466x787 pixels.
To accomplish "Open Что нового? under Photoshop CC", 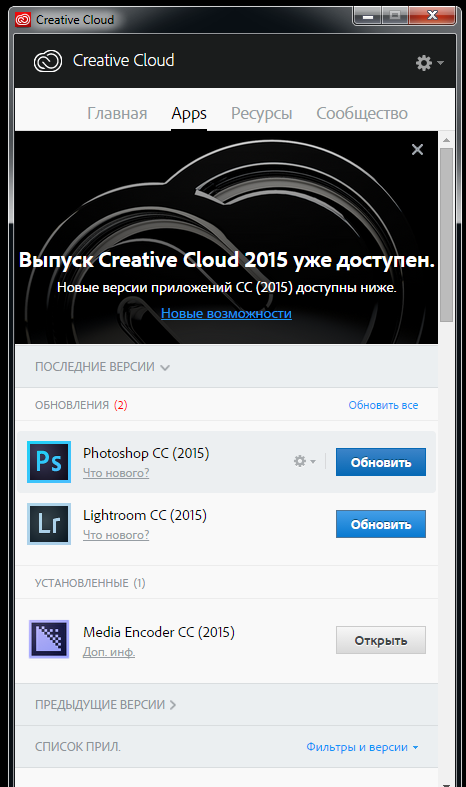I will click(x=116, y=473).
